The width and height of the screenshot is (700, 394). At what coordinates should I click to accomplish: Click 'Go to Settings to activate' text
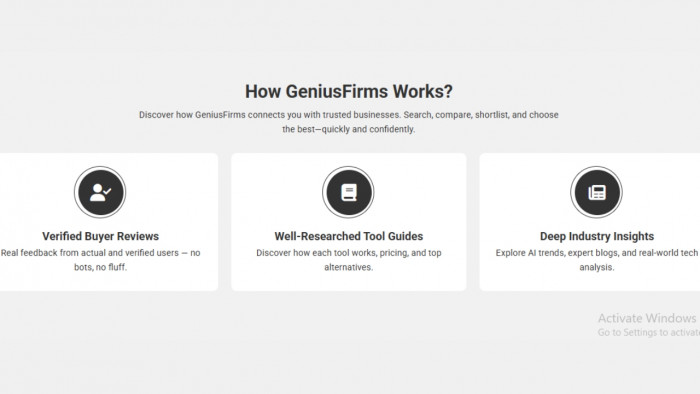click(649, 332)
